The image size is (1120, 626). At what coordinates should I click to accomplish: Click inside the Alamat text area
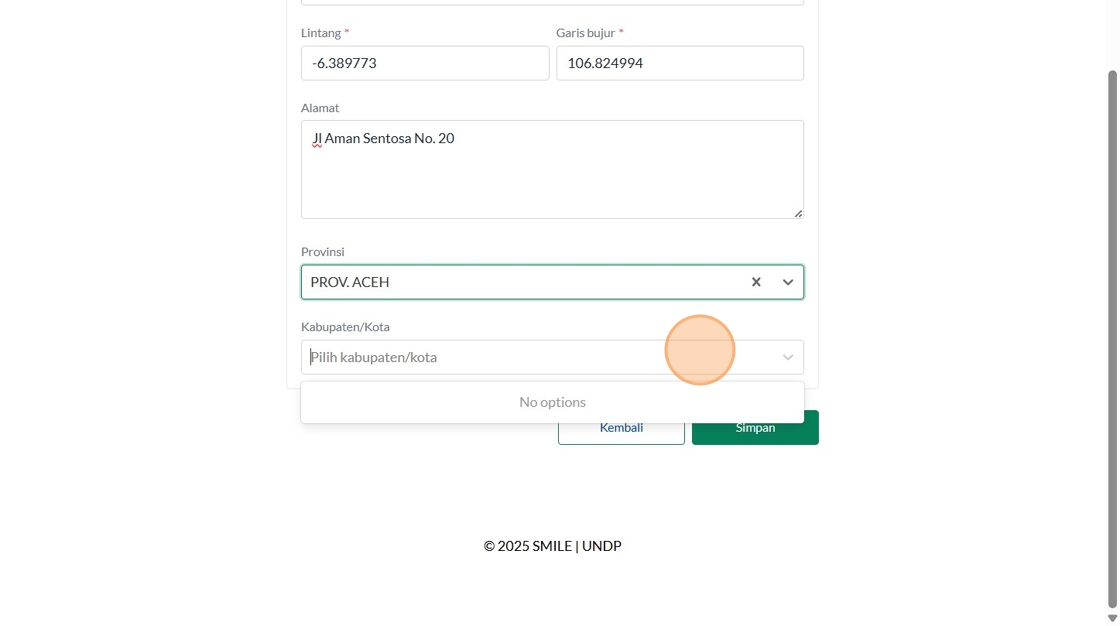552,169
